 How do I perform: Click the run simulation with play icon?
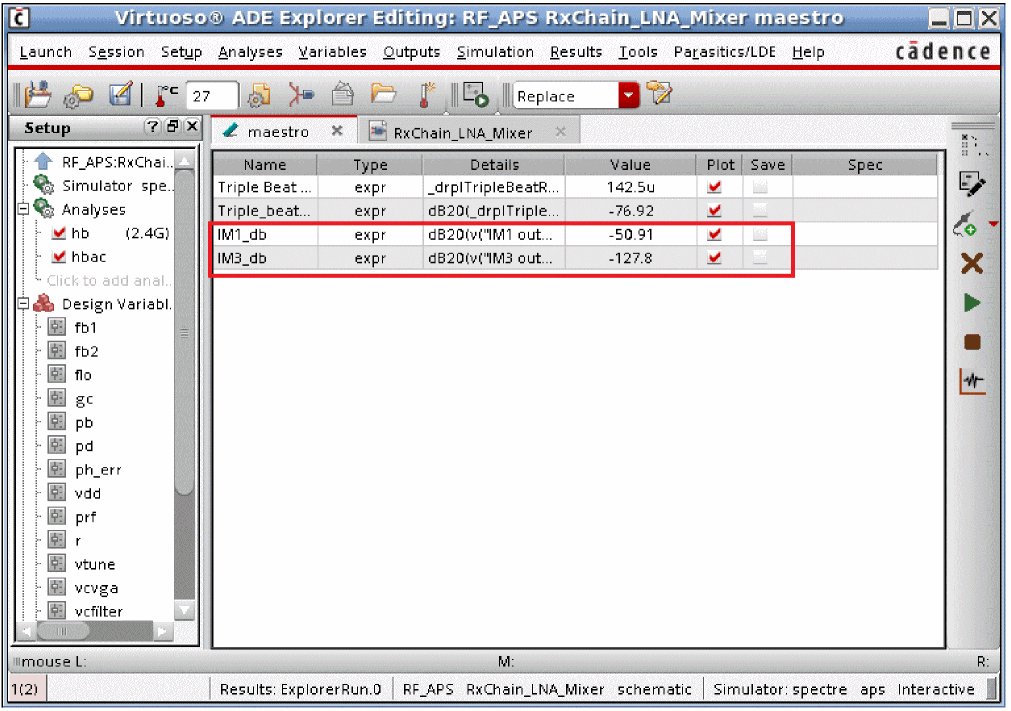tap(476, 95)
